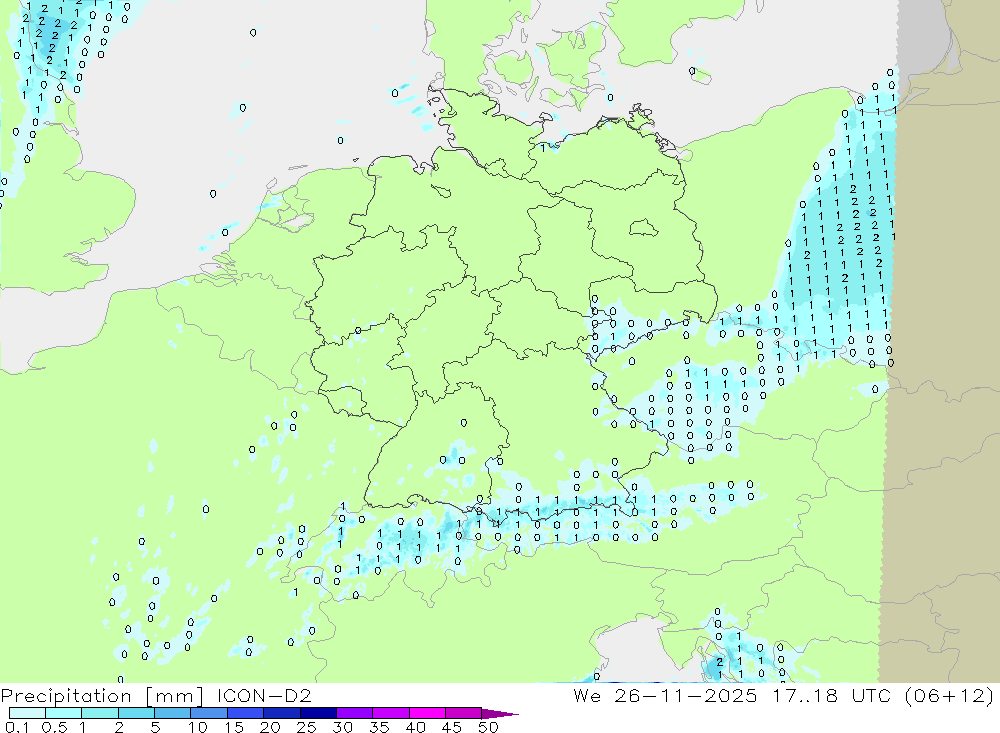Click the '25' legend scale label
This screenshot has height=733, width=1000.
[x=307, y=727]
